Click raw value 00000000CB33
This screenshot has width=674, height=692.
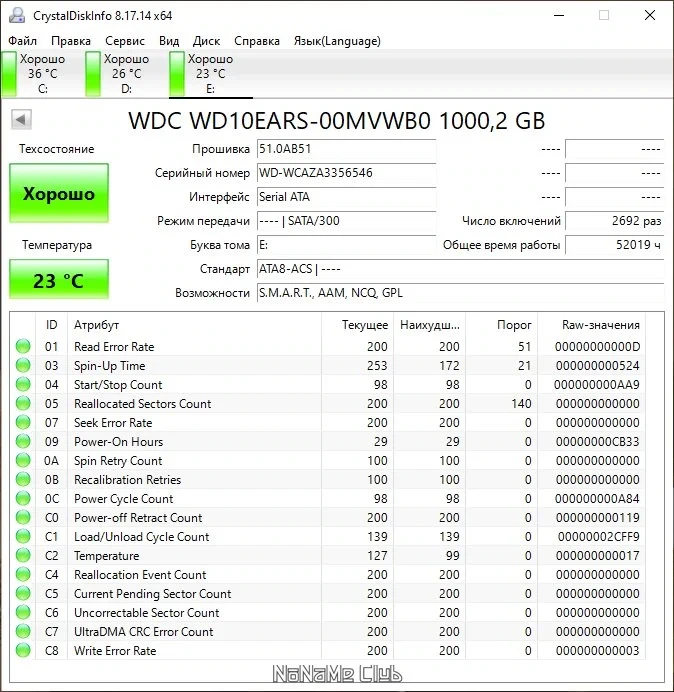click(597, 442)
